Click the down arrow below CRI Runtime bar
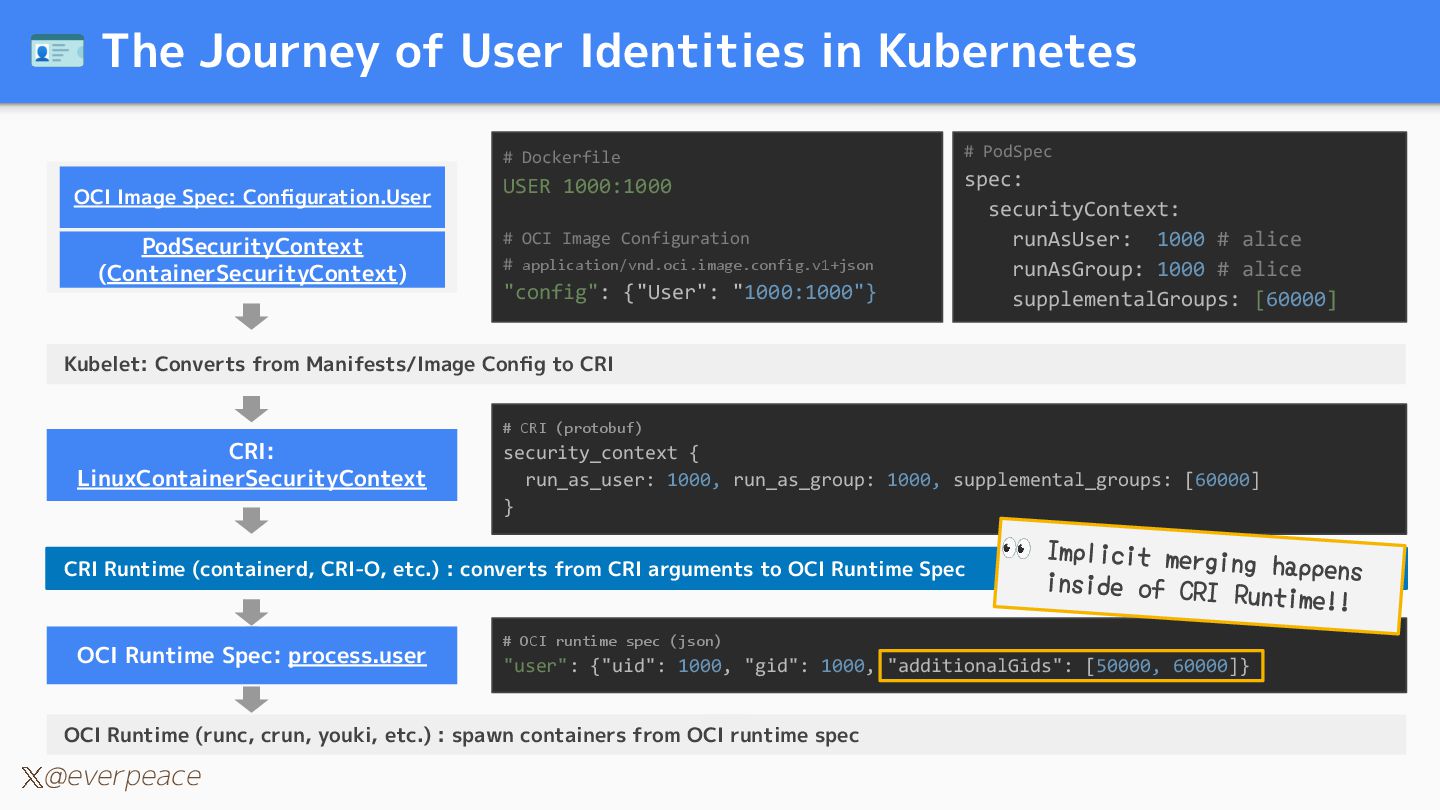 (x=251, y=611)
